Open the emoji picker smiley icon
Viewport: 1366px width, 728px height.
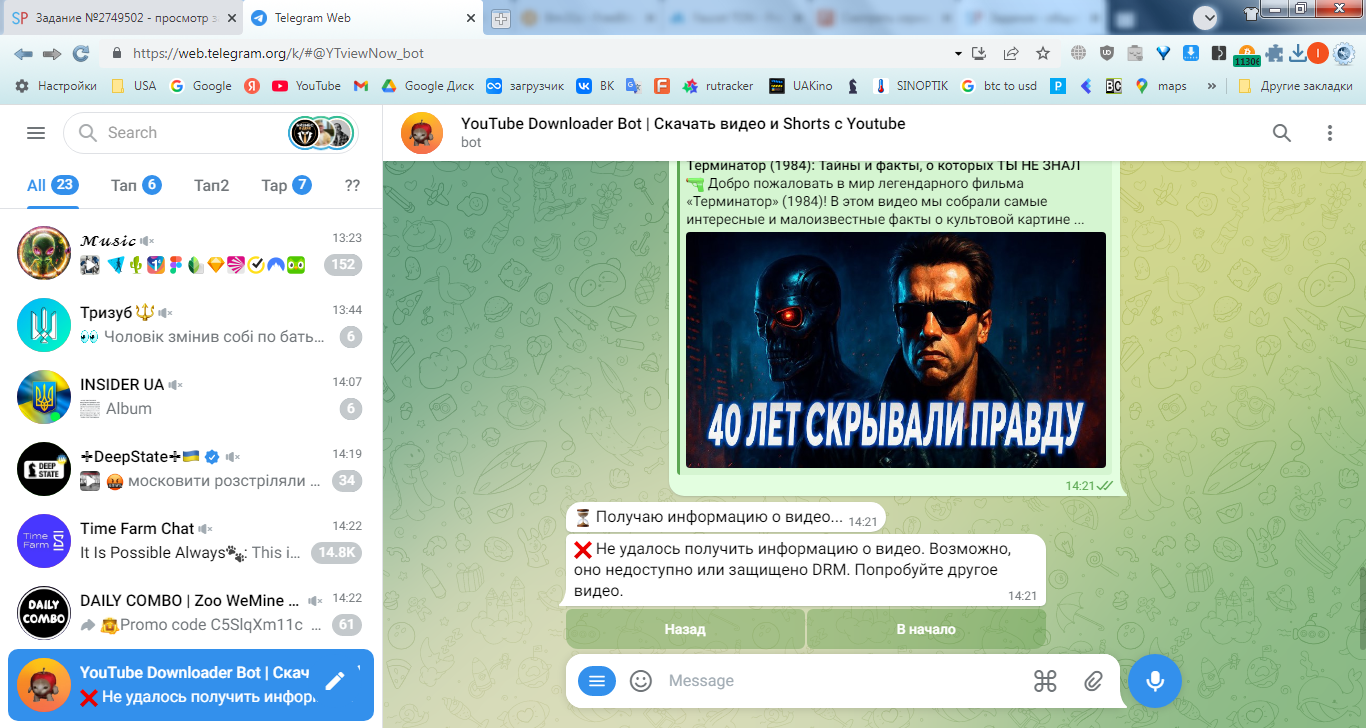(x=641, y=681)
